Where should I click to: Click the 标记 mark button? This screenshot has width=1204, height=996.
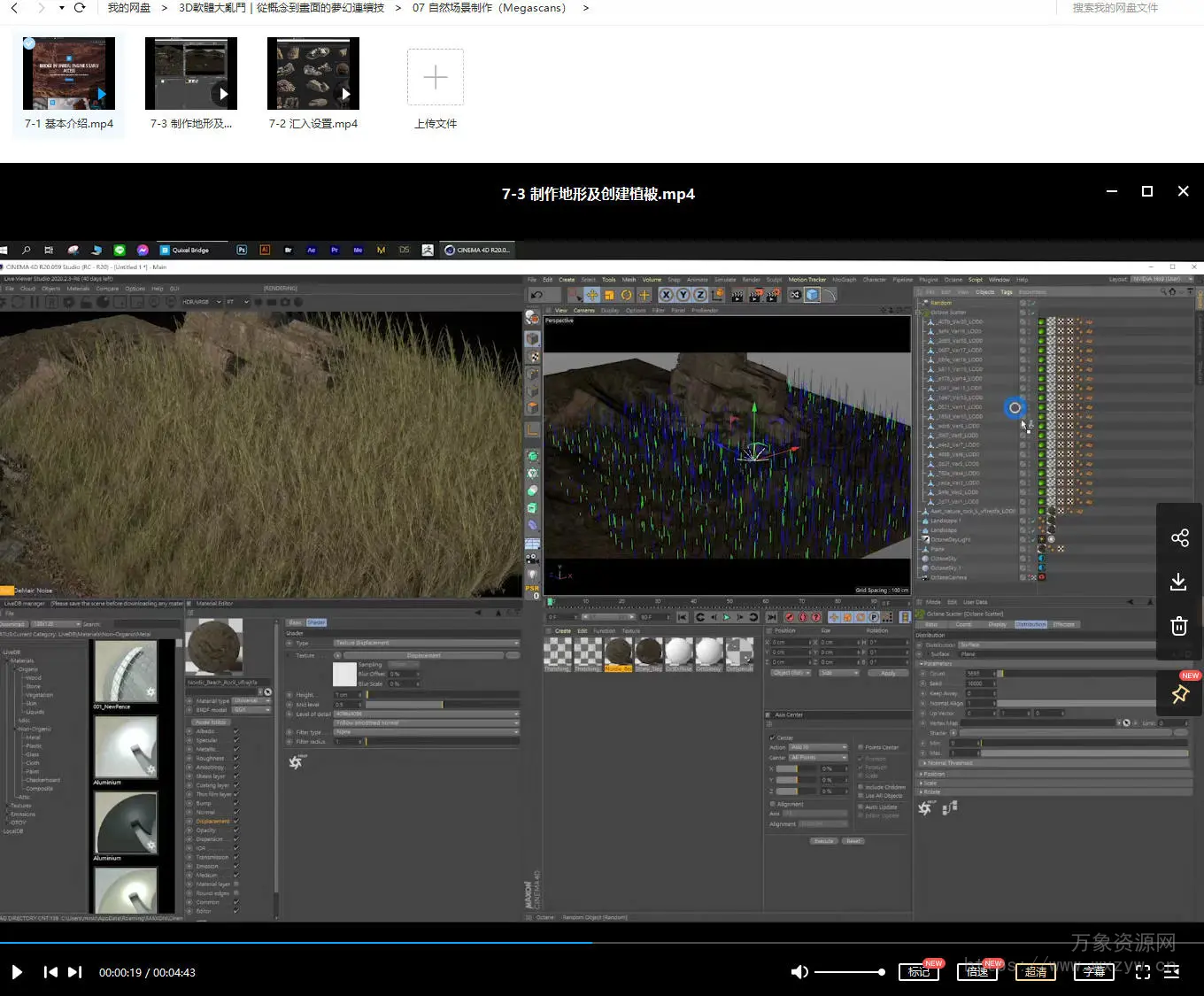click(x=918, y=972)
